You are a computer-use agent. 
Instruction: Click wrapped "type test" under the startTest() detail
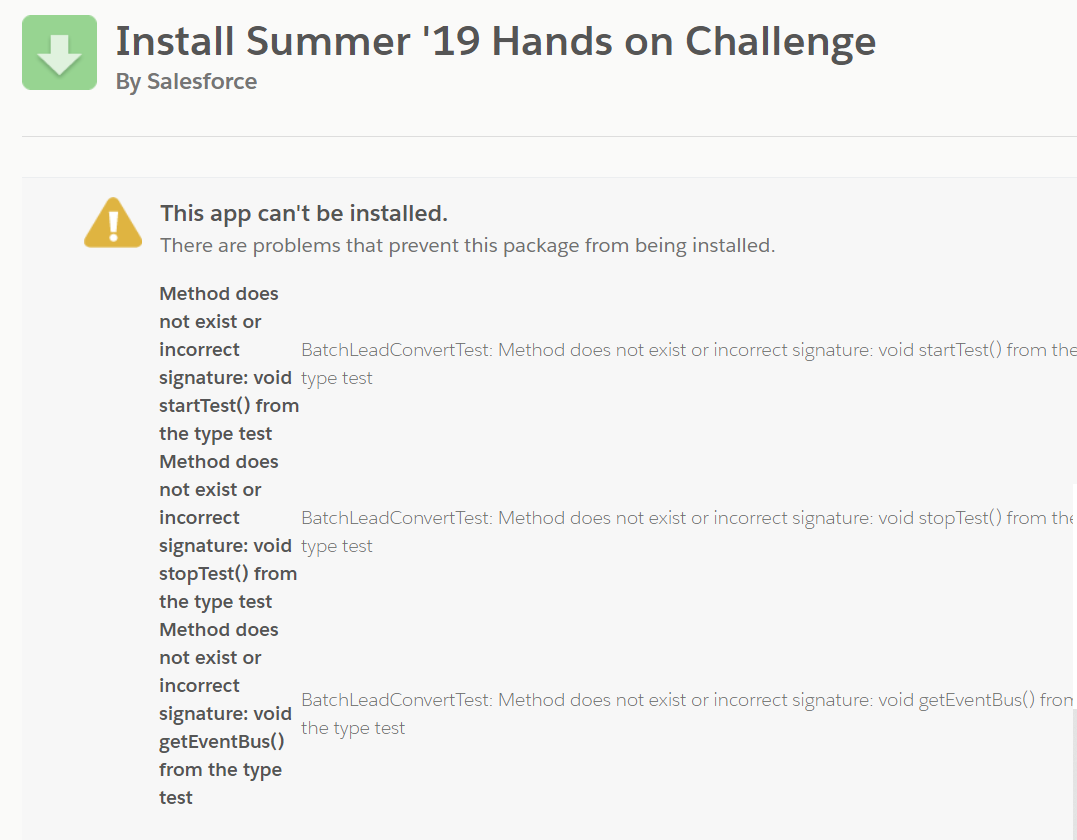pos(337,378)
